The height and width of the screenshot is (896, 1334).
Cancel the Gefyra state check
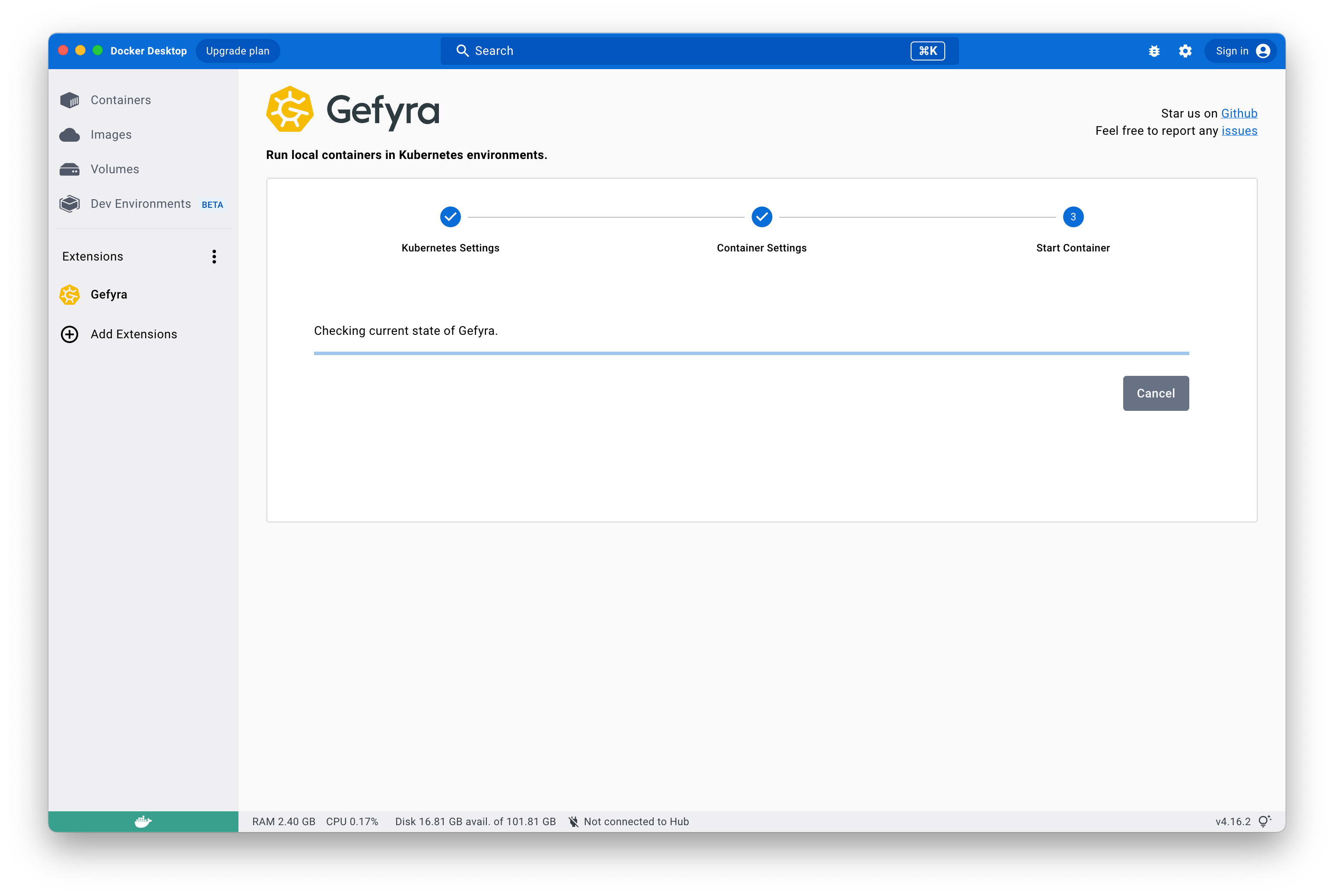click(1155, 393)
